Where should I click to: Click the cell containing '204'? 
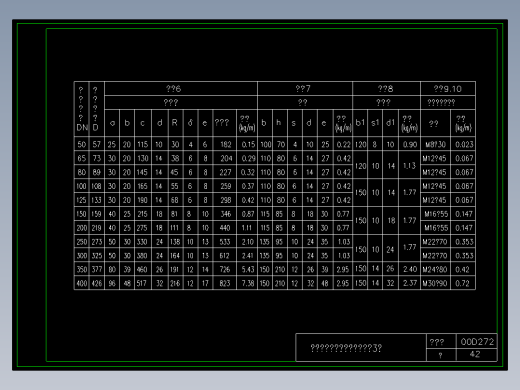pos(226,158)
